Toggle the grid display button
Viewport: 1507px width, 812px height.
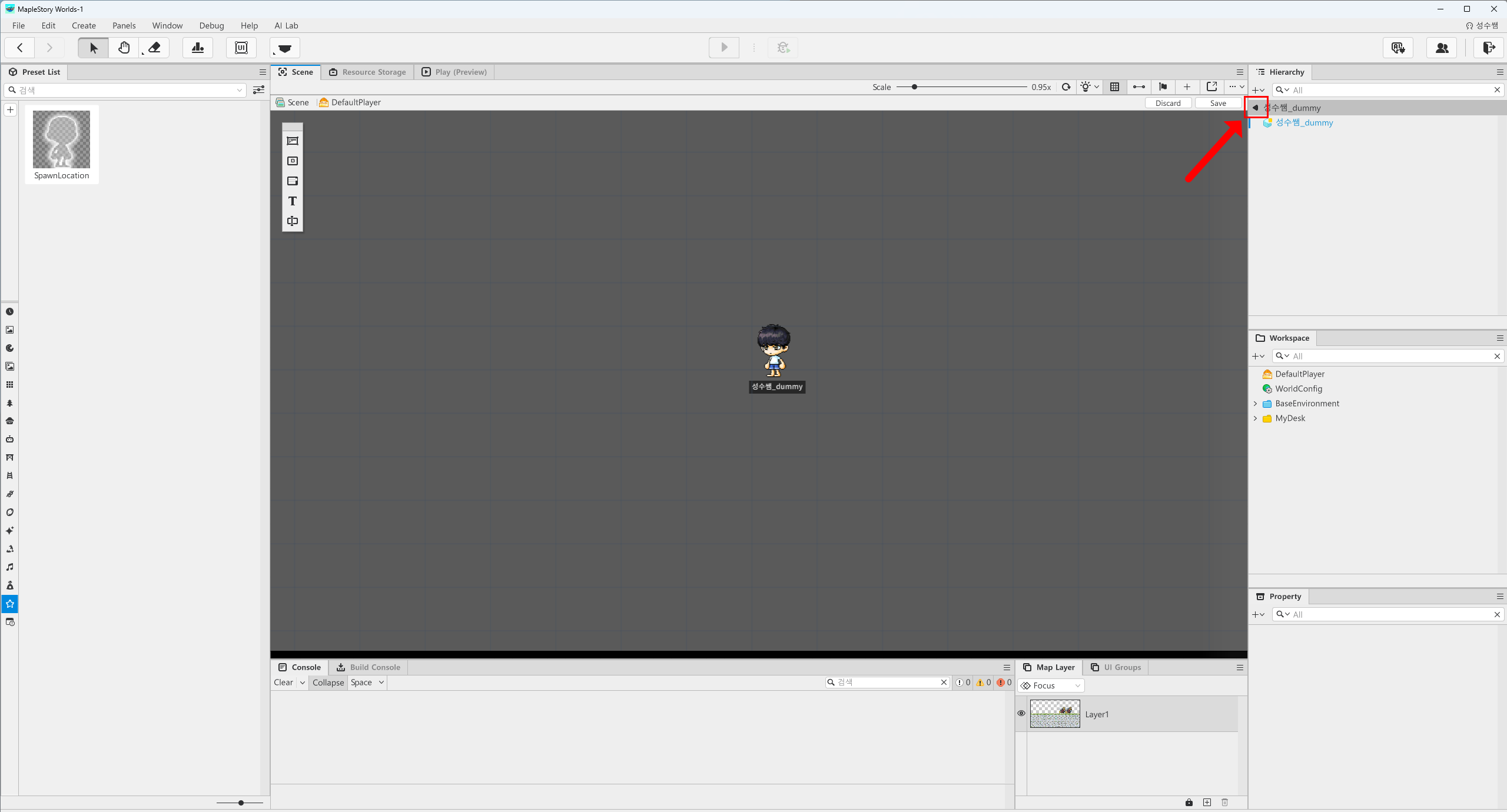pos(1114,87)
